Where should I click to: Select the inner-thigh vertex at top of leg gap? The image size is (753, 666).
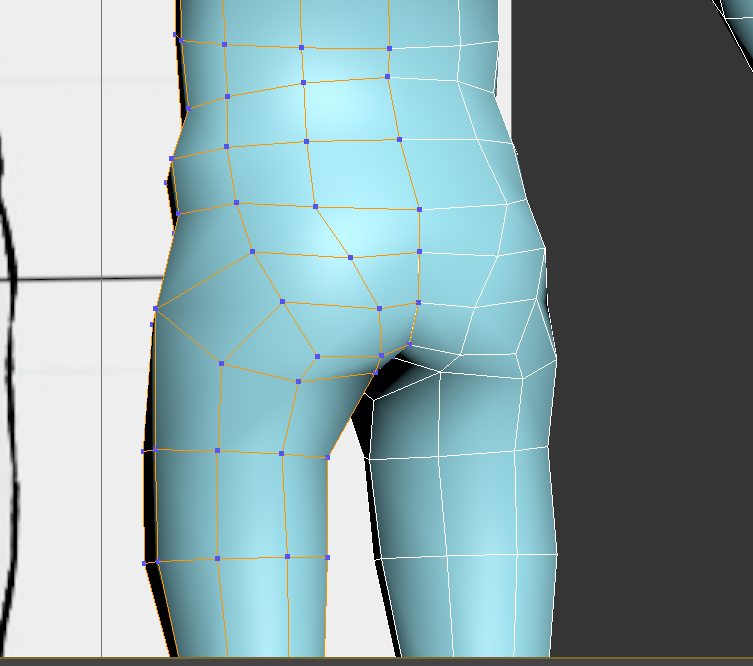pyautogui.click(x=376, y=372)
